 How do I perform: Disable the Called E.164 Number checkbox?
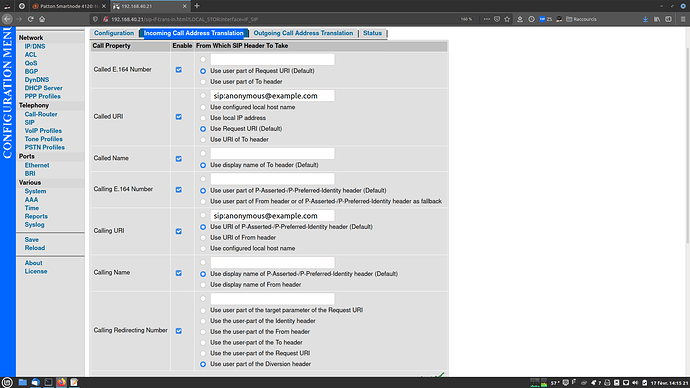tap(179, 70)
